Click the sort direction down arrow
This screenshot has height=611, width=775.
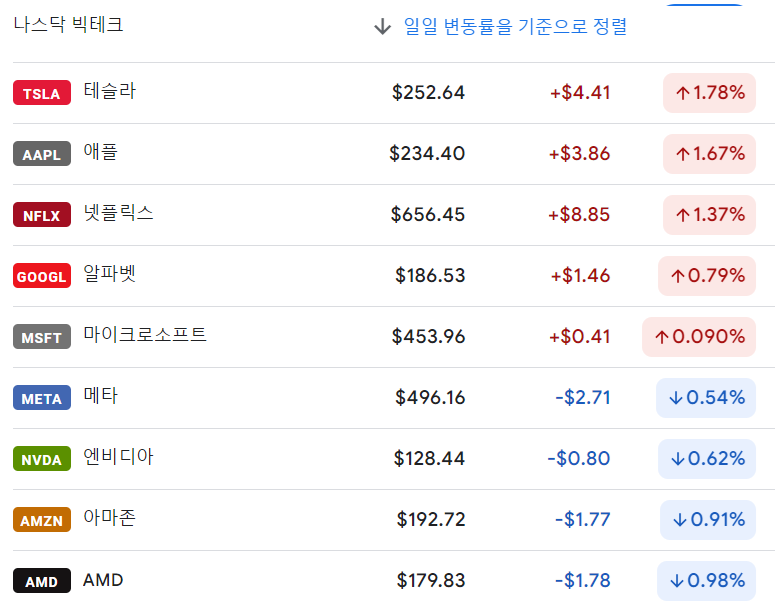(382, 27)
